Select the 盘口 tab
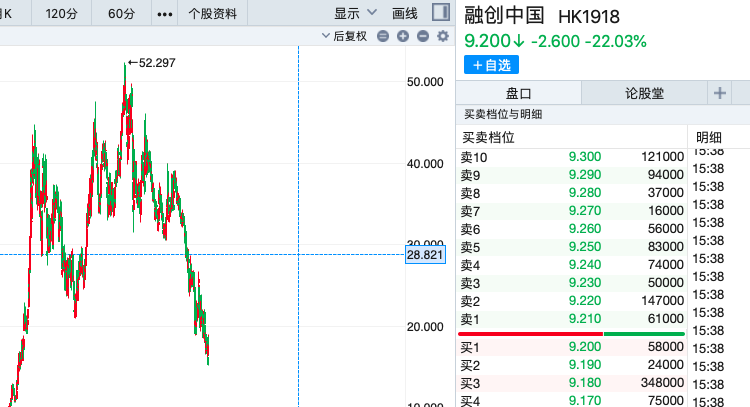Image resolution: width=750 pixels, height=407 pixels. [x=518, y=93]
